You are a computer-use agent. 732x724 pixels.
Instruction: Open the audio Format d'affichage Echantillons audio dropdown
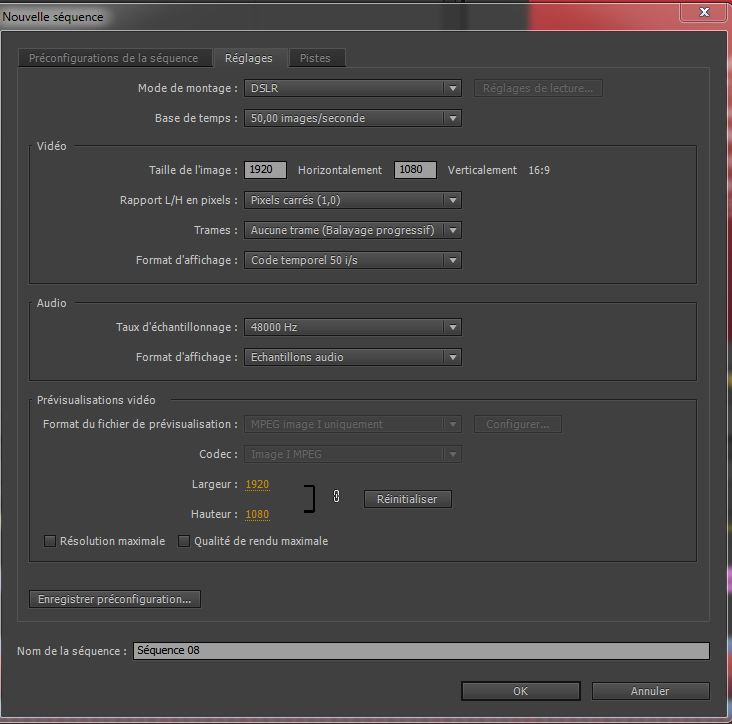pyautogui.click(x=352, y=357)
